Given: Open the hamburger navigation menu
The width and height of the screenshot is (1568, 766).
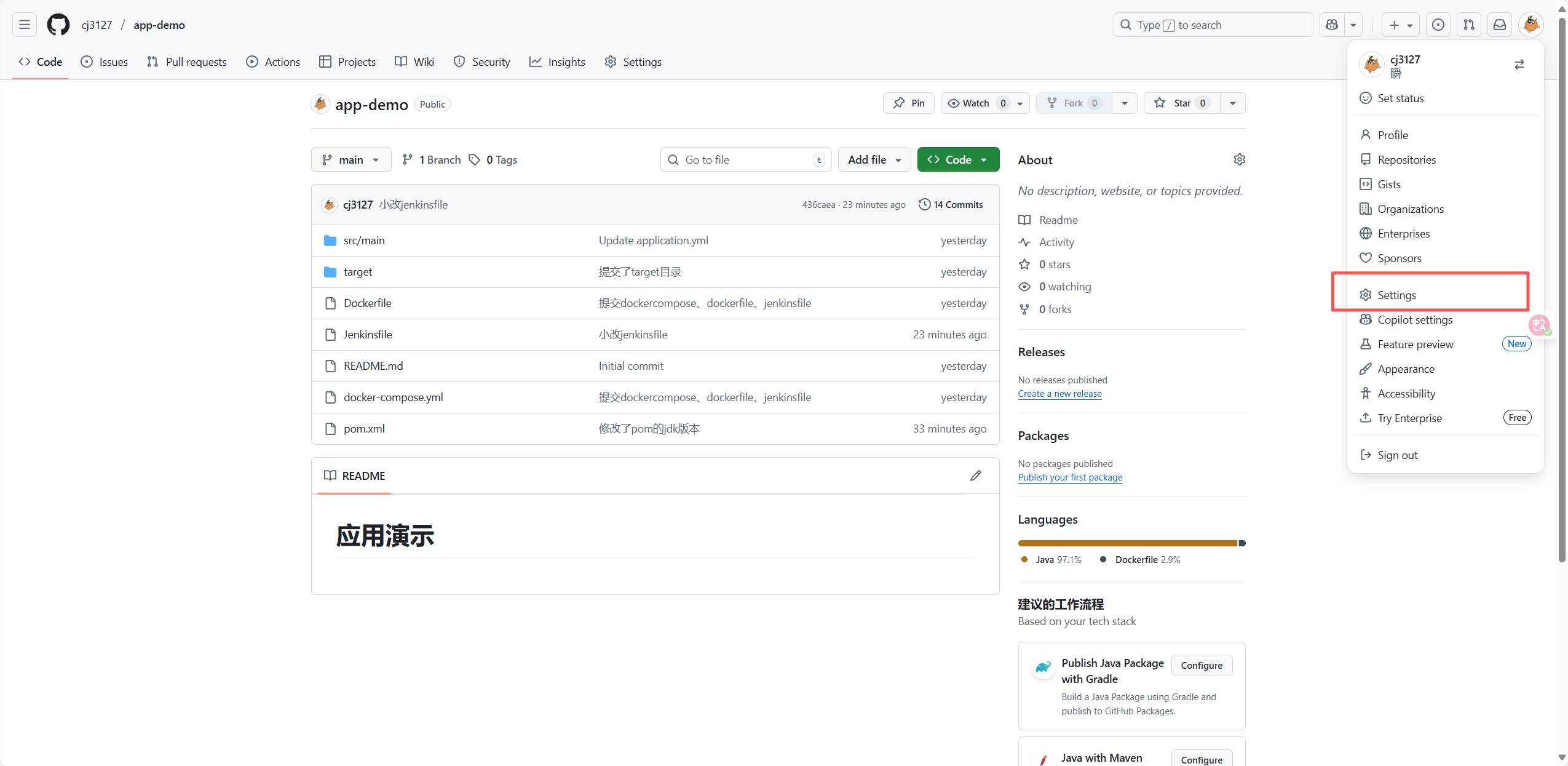Looking at the screenshot, I should tap(25, 25).
